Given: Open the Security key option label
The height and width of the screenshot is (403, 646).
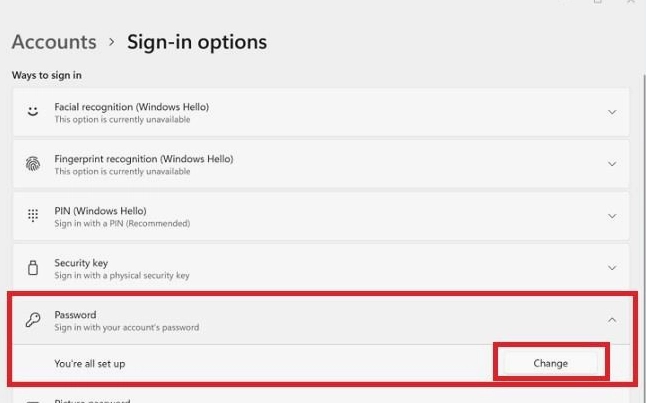Looking at the screenshot, I should coord(82,263).
